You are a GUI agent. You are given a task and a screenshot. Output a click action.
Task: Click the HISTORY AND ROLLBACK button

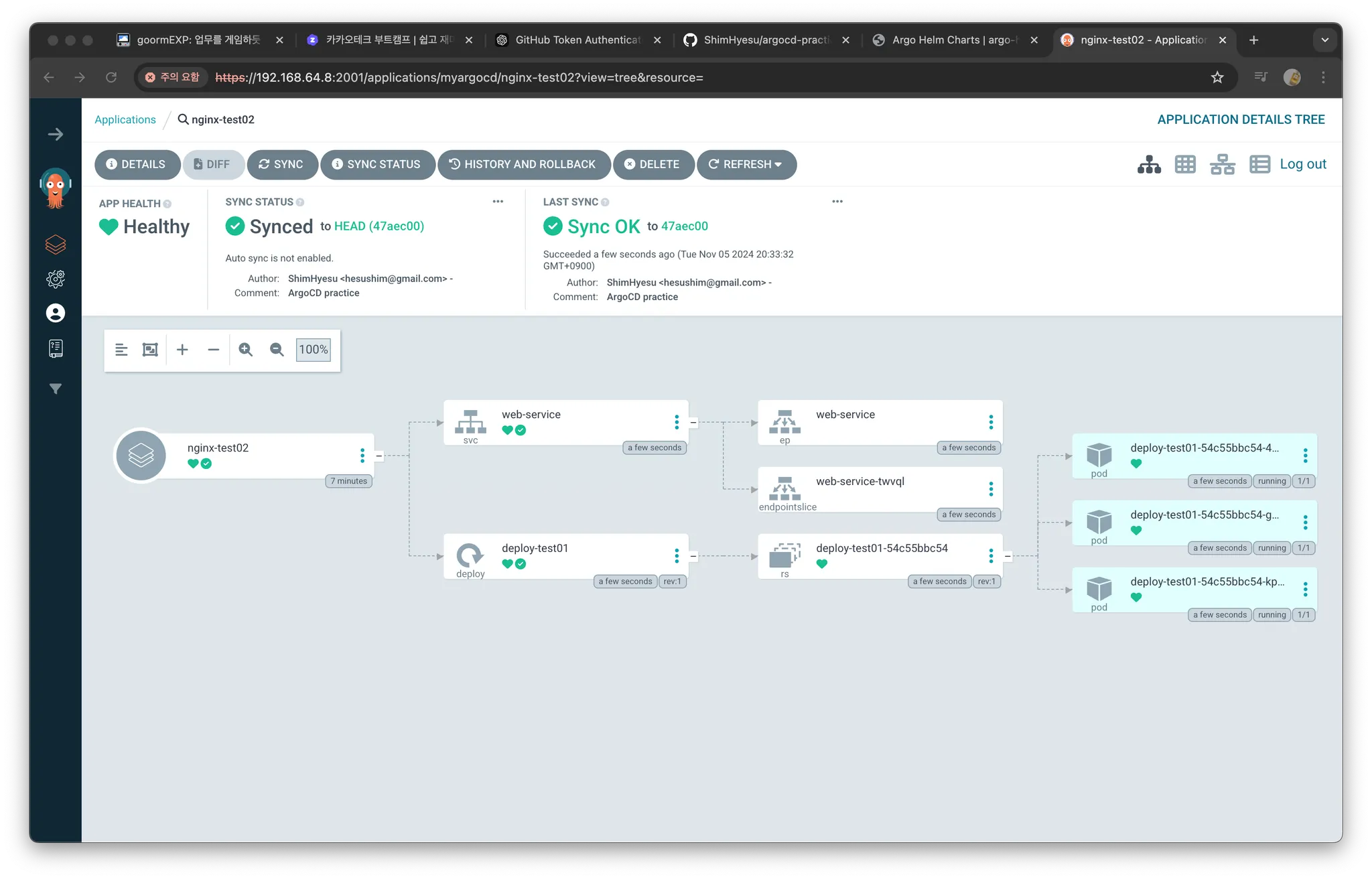(x=524, y=164)
